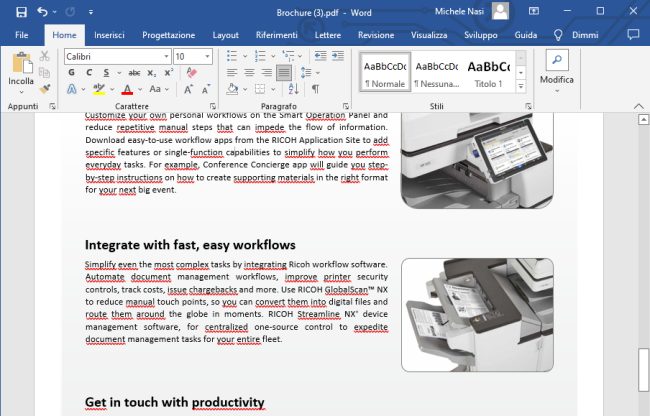
Task: Click the Incolla paste icon
Action: pyautogui.click(x=22, y=63)
